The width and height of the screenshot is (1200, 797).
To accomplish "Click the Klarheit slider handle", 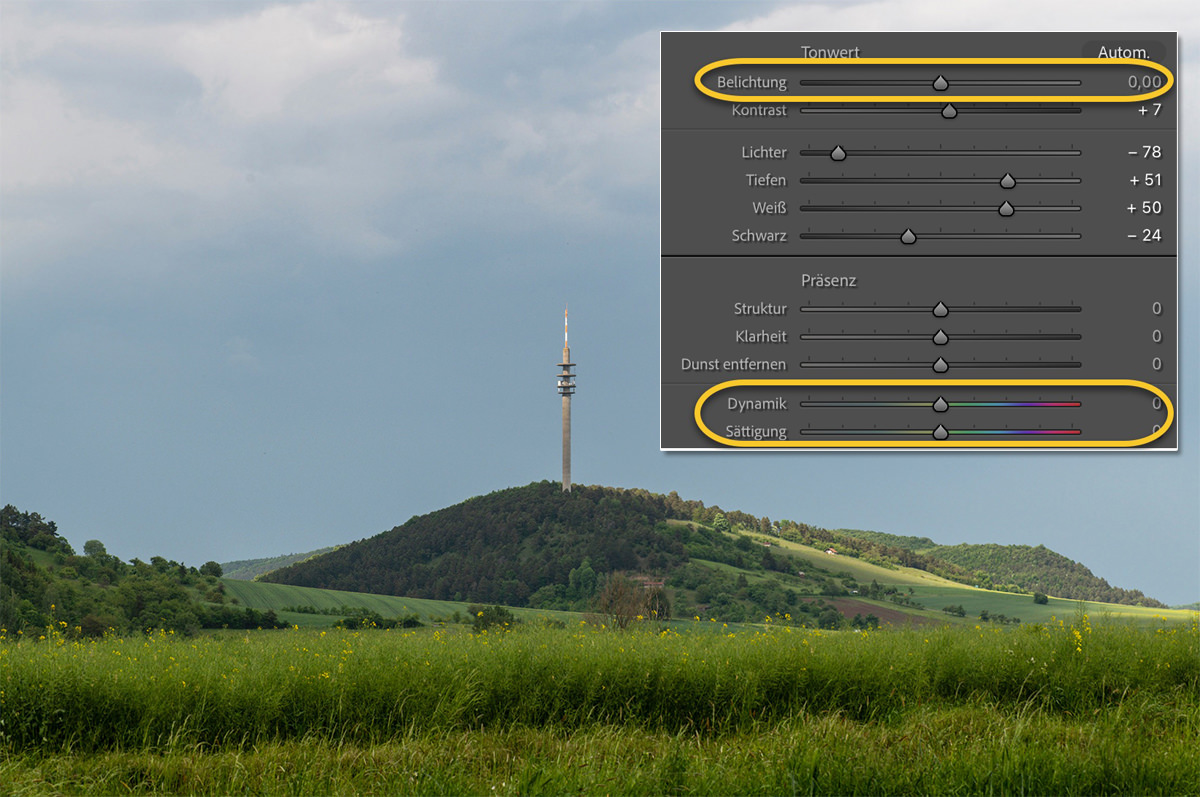I will 940,338.
